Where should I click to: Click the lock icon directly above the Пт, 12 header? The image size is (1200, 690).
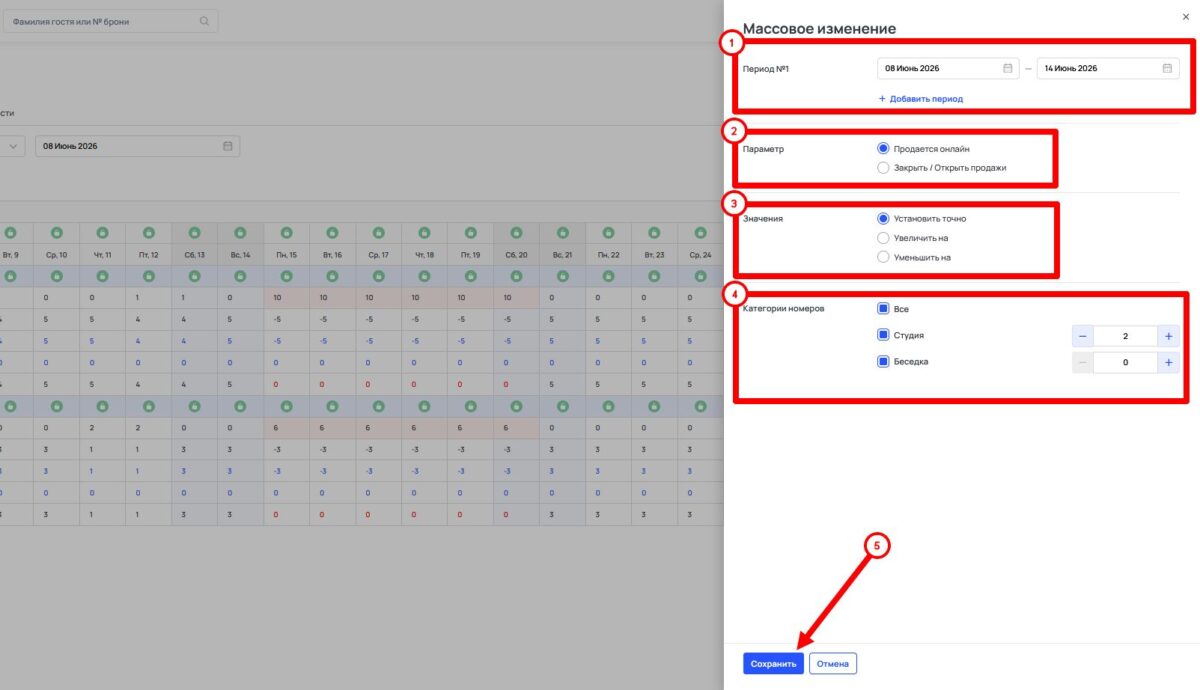coord(149,232)
